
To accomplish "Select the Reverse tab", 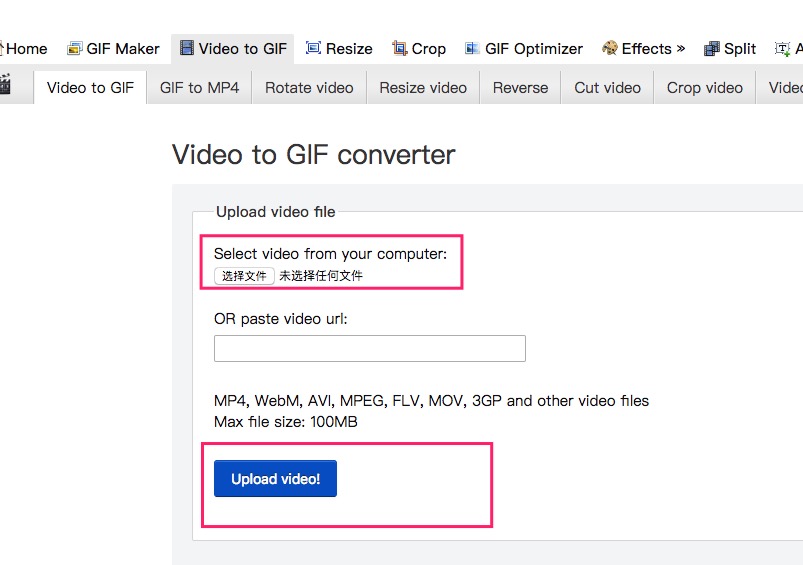I will (520, 88).
